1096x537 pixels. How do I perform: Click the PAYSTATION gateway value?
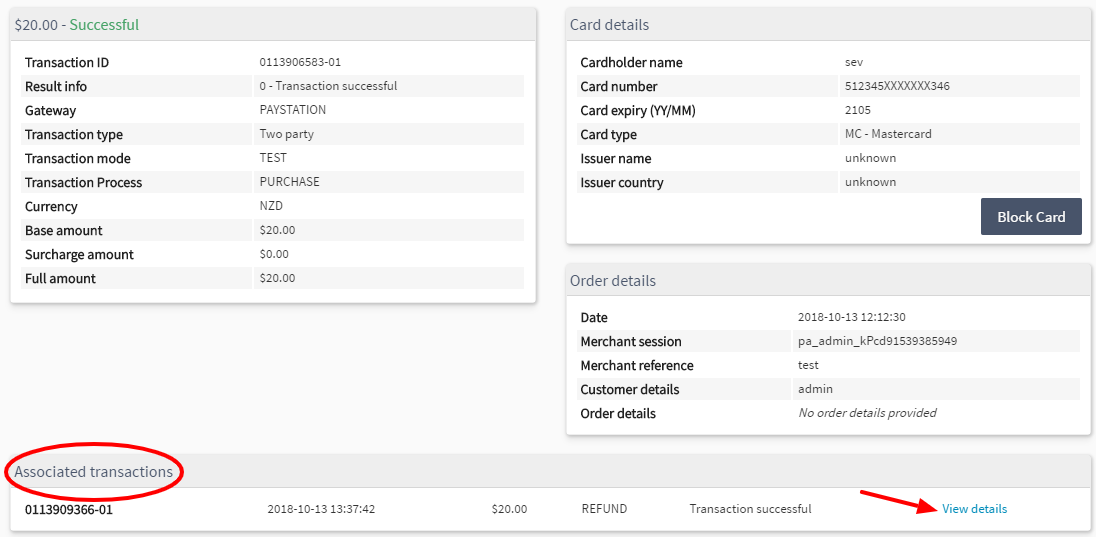coord(292,110)
